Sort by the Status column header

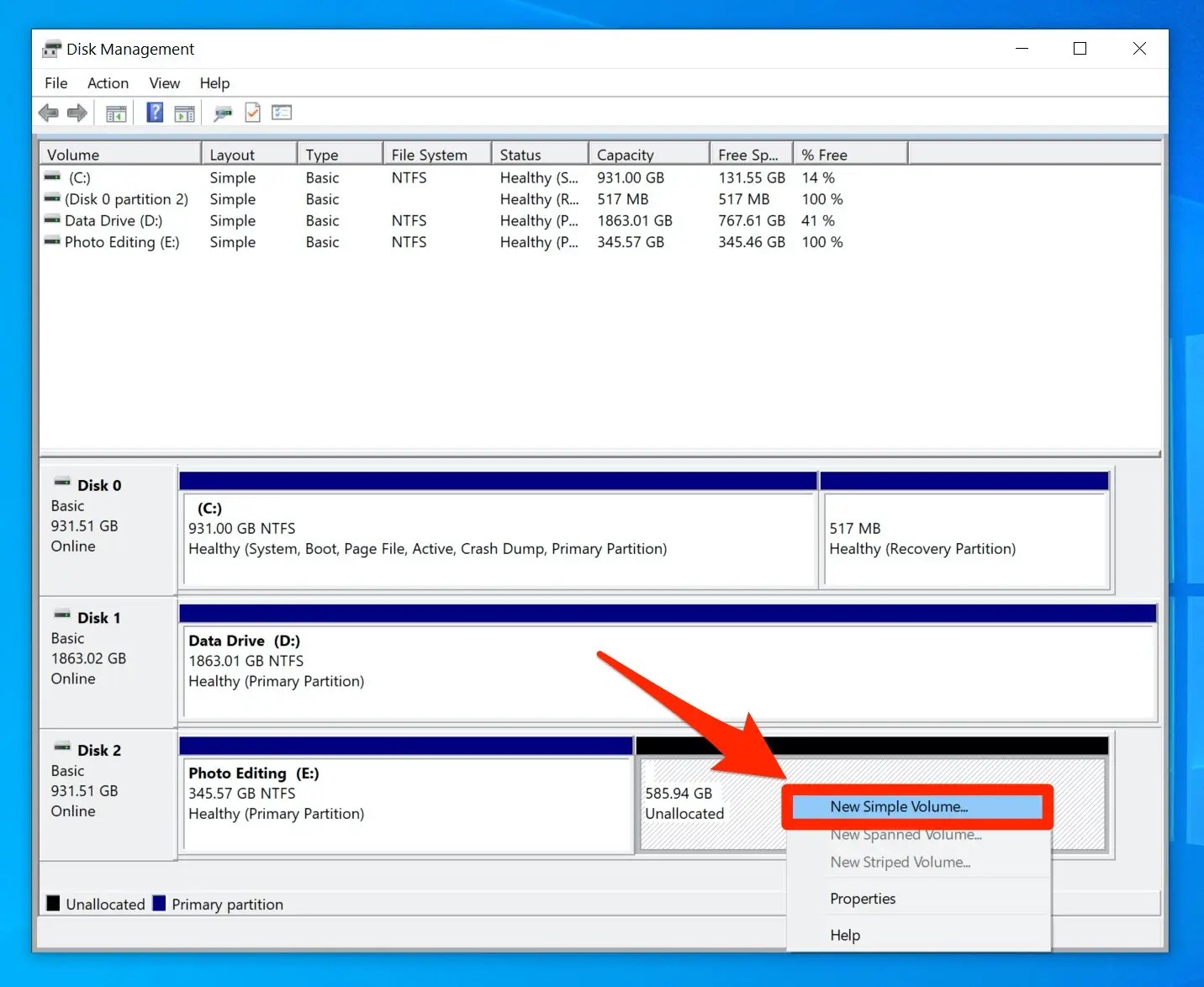[540, 155]
